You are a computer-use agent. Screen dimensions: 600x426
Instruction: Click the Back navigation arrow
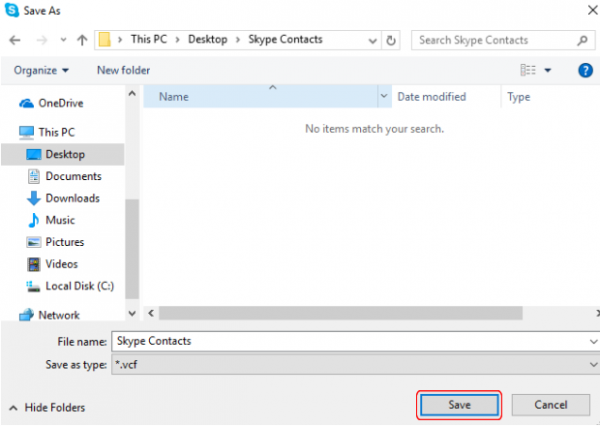(x=15, y=40)
